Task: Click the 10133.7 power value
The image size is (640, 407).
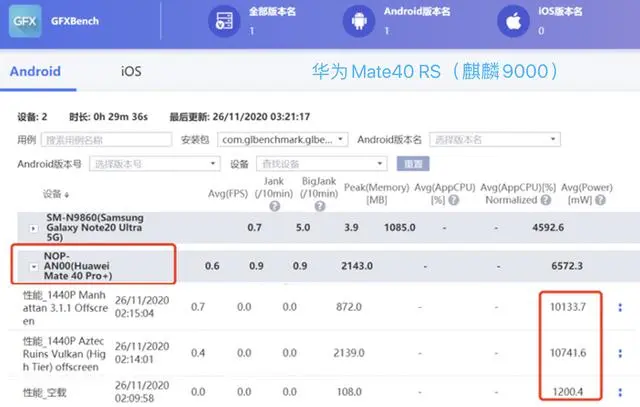Action: pyautogui.click(x=568, y=307)
